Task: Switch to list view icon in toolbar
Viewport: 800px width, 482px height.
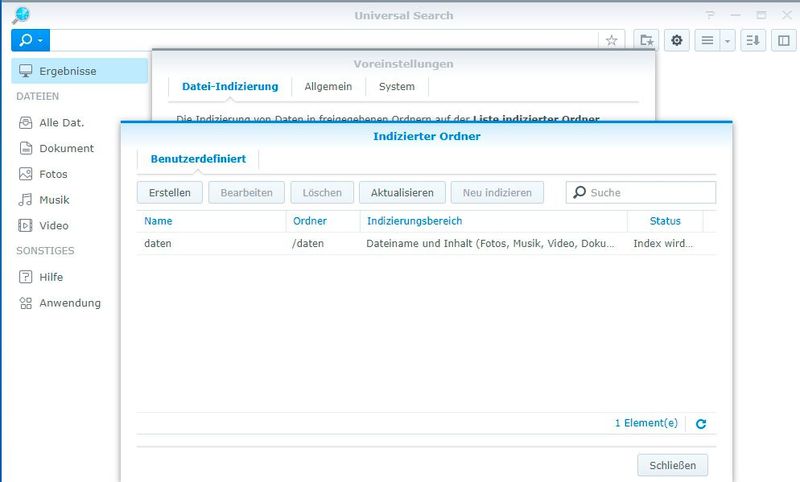Action: click(x=707, y=40)
